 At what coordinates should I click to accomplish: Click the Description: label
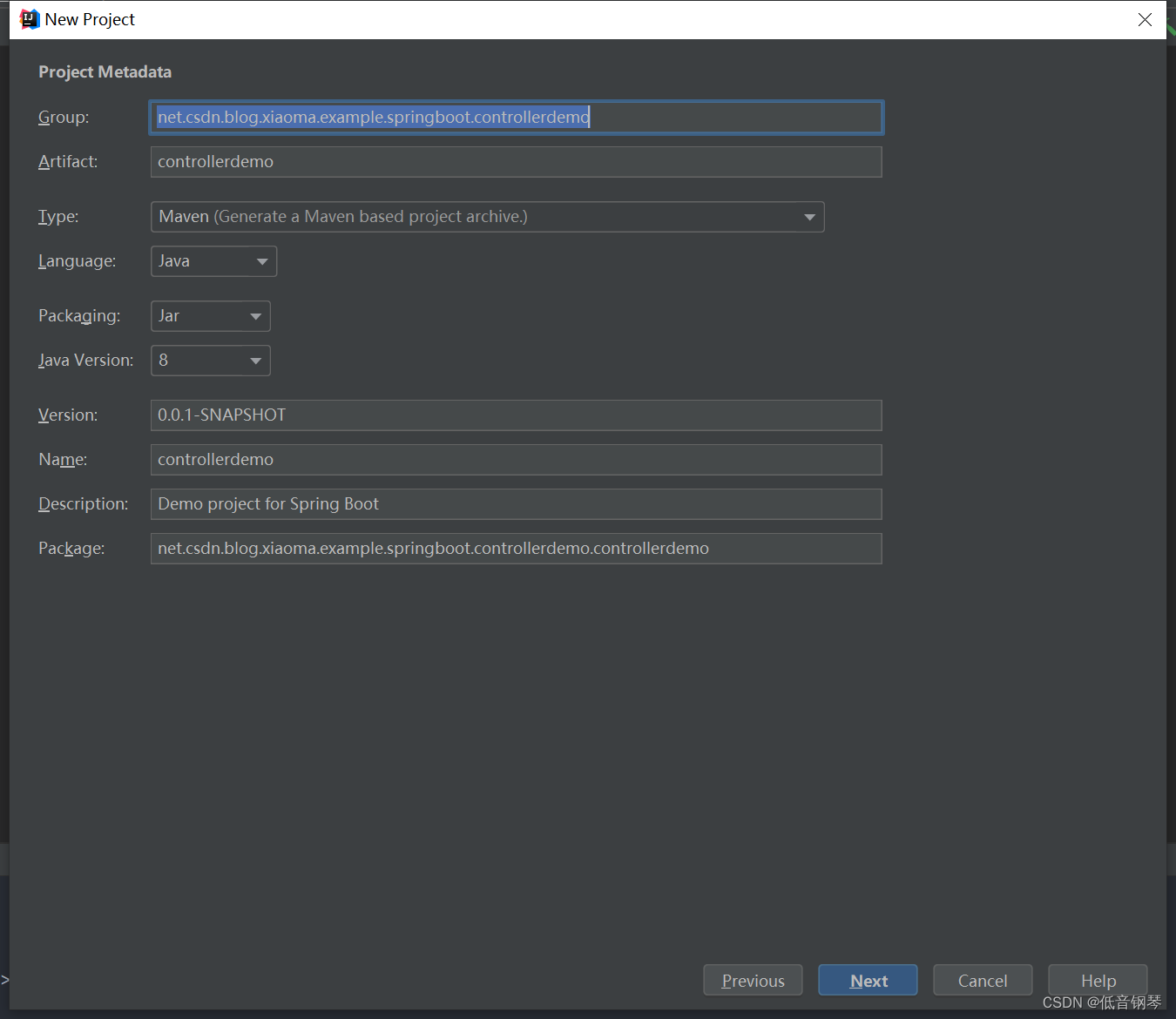click(83, 504)
